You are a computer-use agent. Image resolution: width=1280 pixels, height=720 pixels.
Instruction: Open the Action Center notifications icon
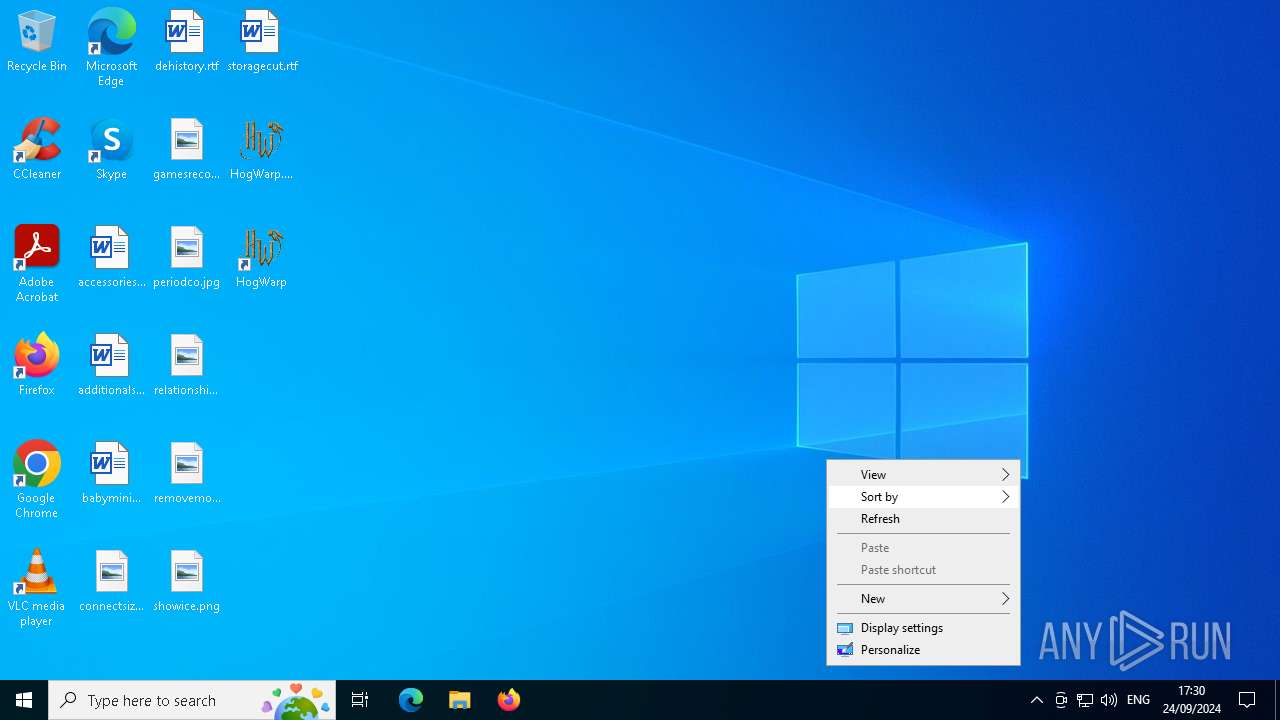click(x=1248, y=700)
